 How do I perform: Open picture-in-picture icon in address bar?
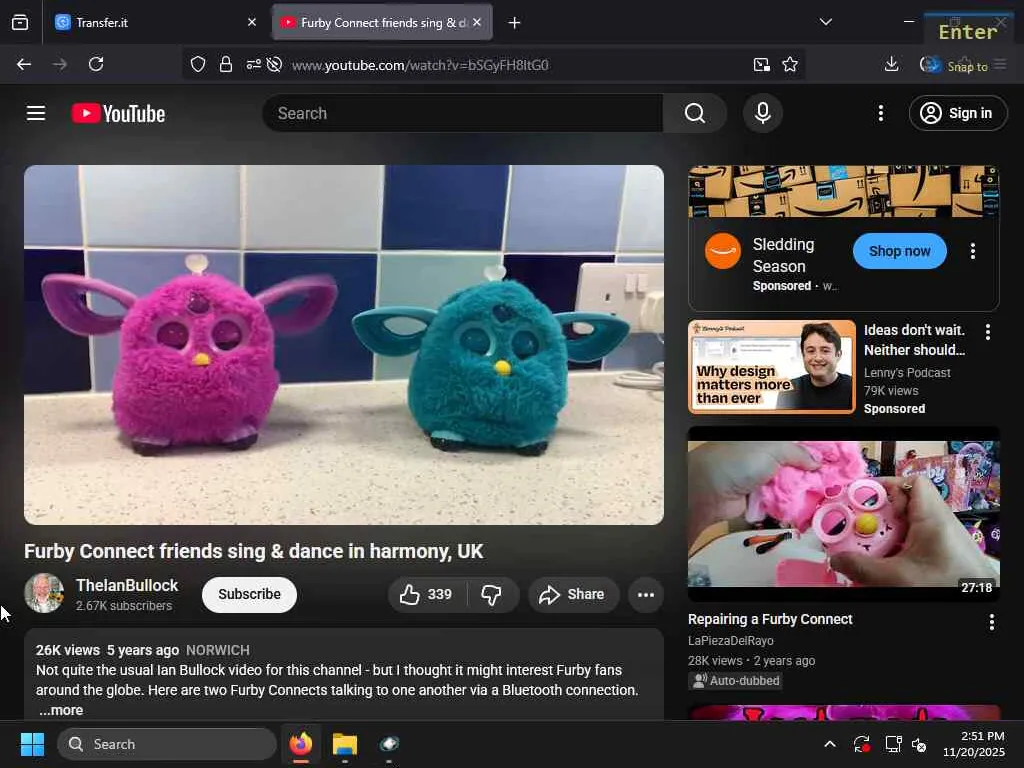(761, 64)
